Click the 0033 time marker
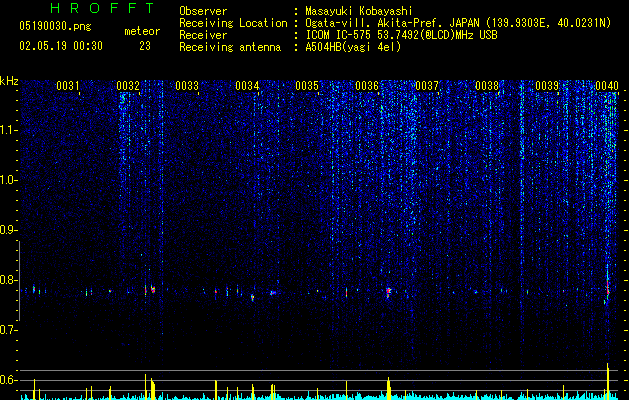Viewport: 629px width, 400px height. pyautogui.click(x=187, y=86)
